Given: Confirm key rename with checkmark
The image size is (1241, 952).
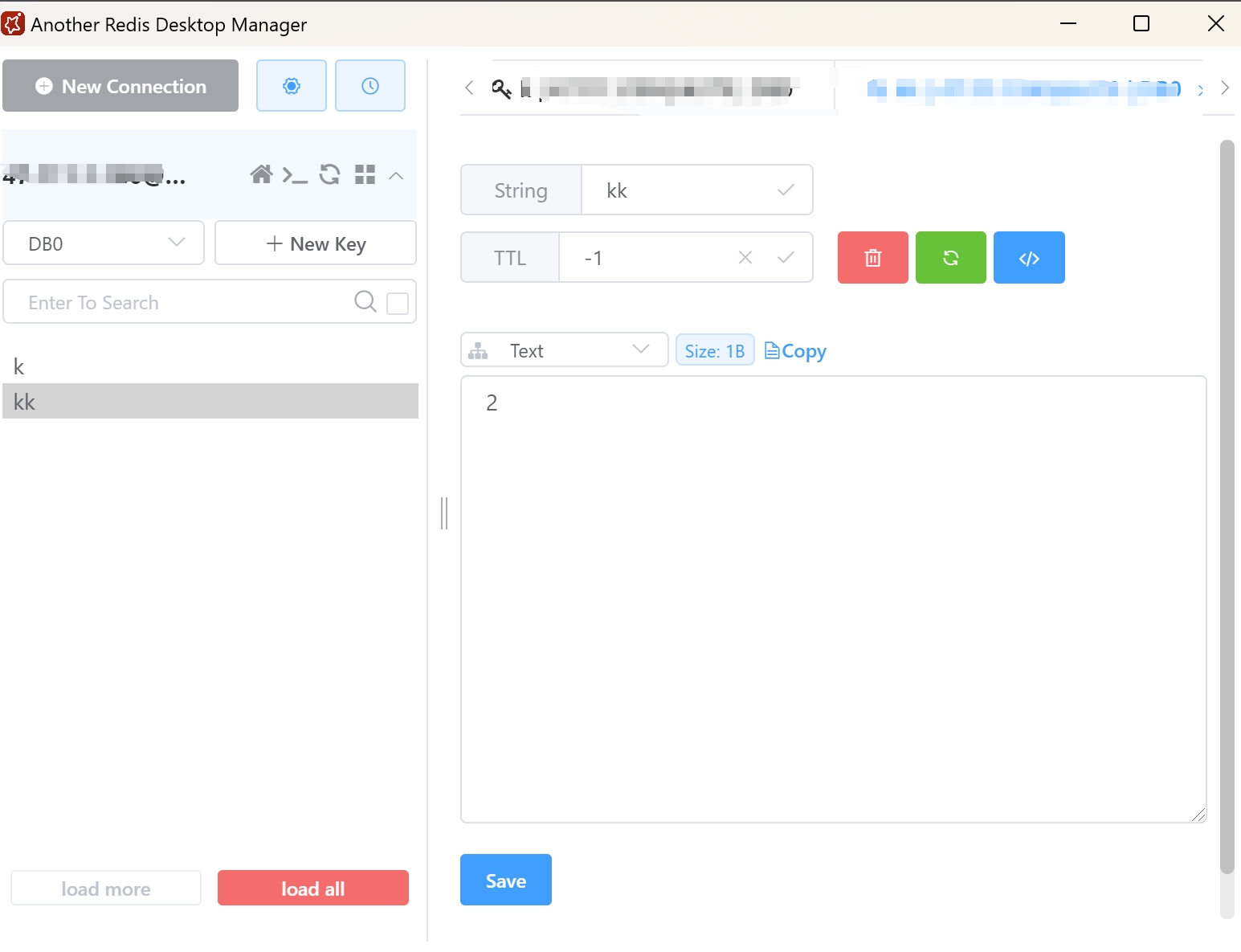Looking at the screenshot, I should pyautogui.click(x=786, y=190).
